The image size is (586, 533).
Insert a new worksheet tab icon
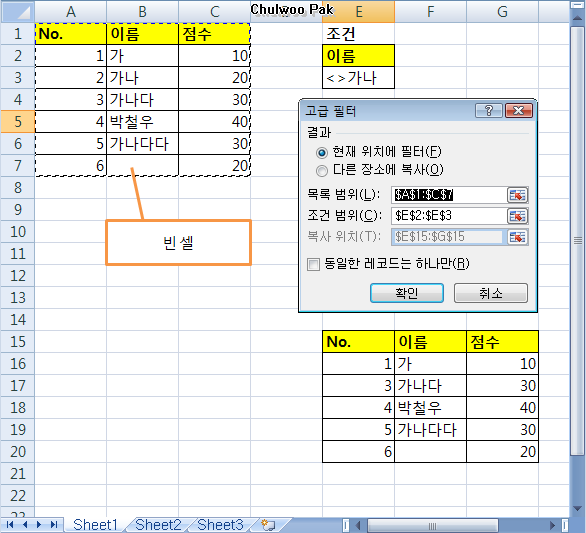[268, 525]
